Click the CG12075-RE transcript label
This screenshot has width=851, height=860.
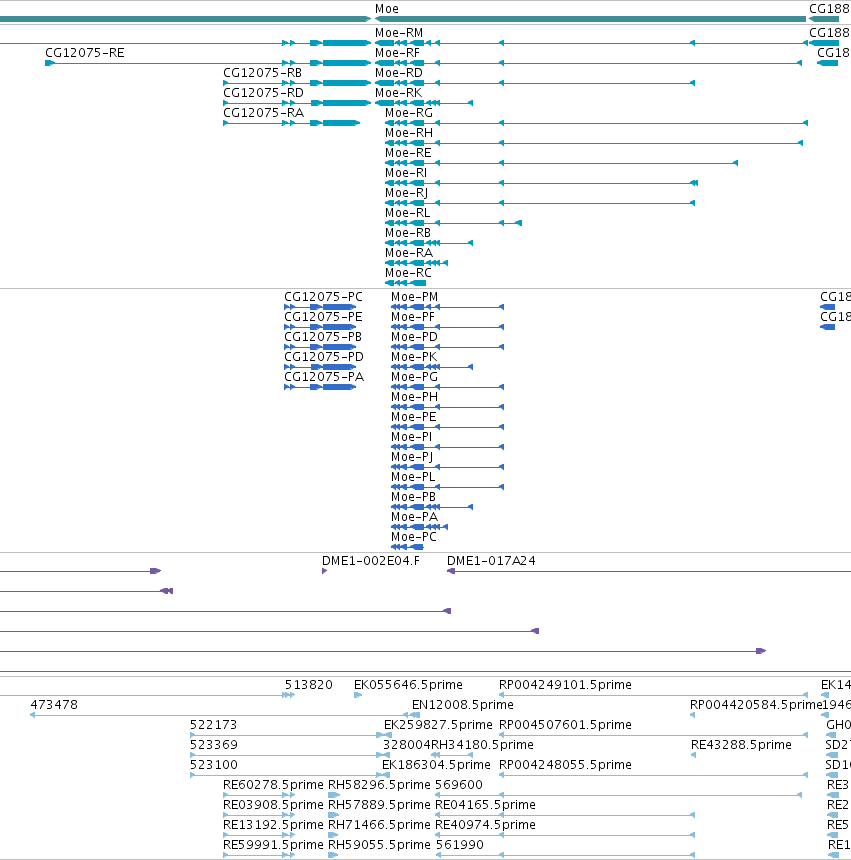pyautogui.click(x=85, y=53)
